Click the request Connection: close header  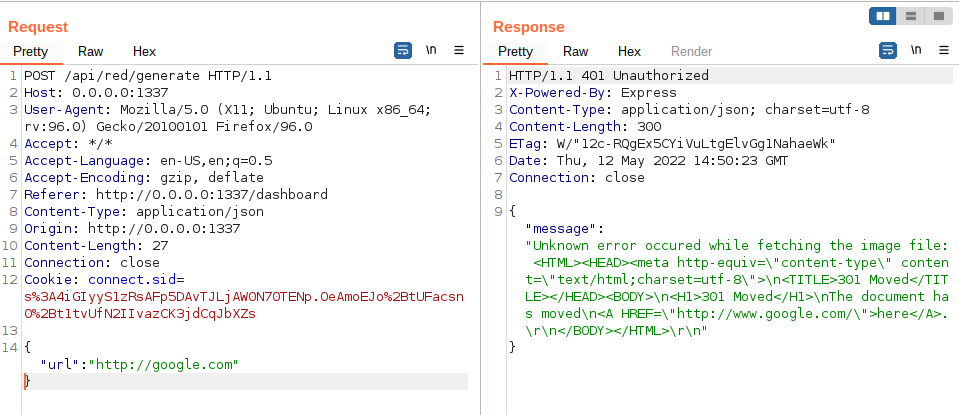92,263
